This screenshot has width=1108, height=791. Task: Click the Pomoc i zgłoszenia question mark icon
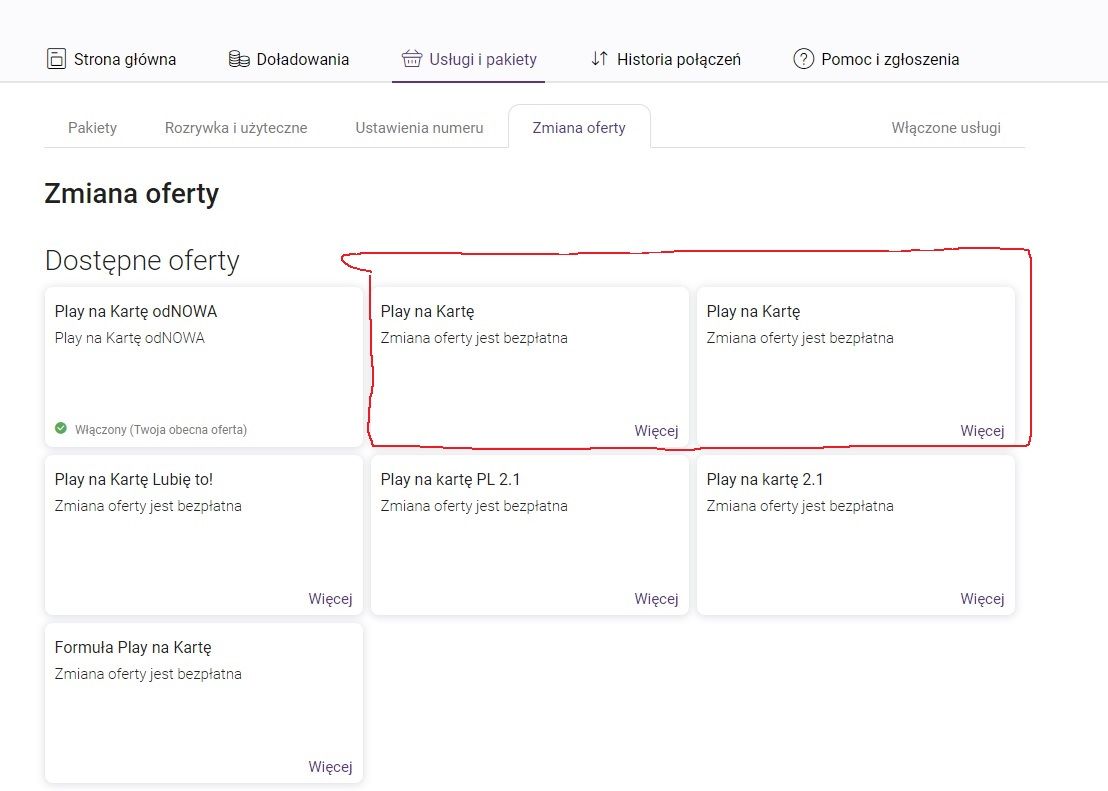[x=803, y=59]
